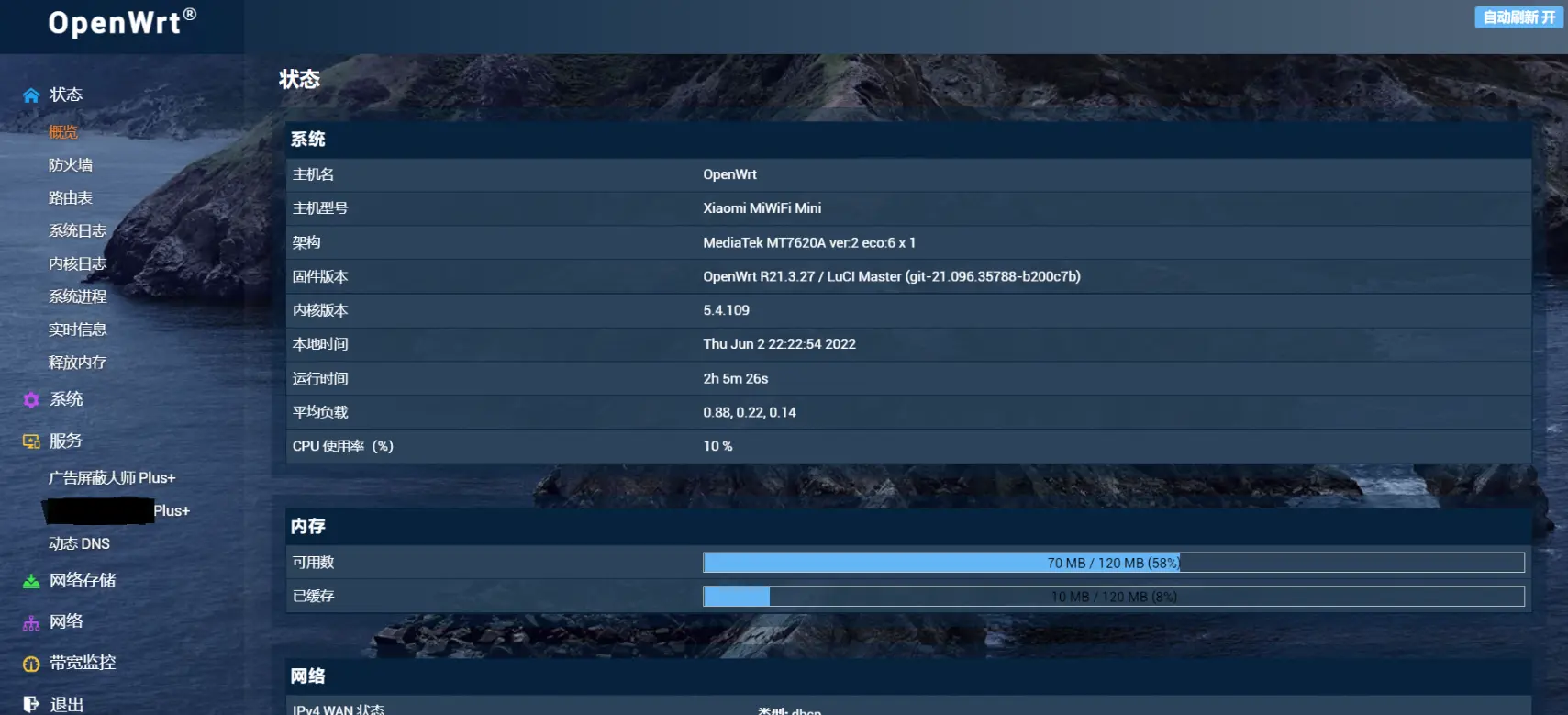Screen dimensions: 1568x715
Task: Go to 实时信息 page
Action: pos(78,330)
